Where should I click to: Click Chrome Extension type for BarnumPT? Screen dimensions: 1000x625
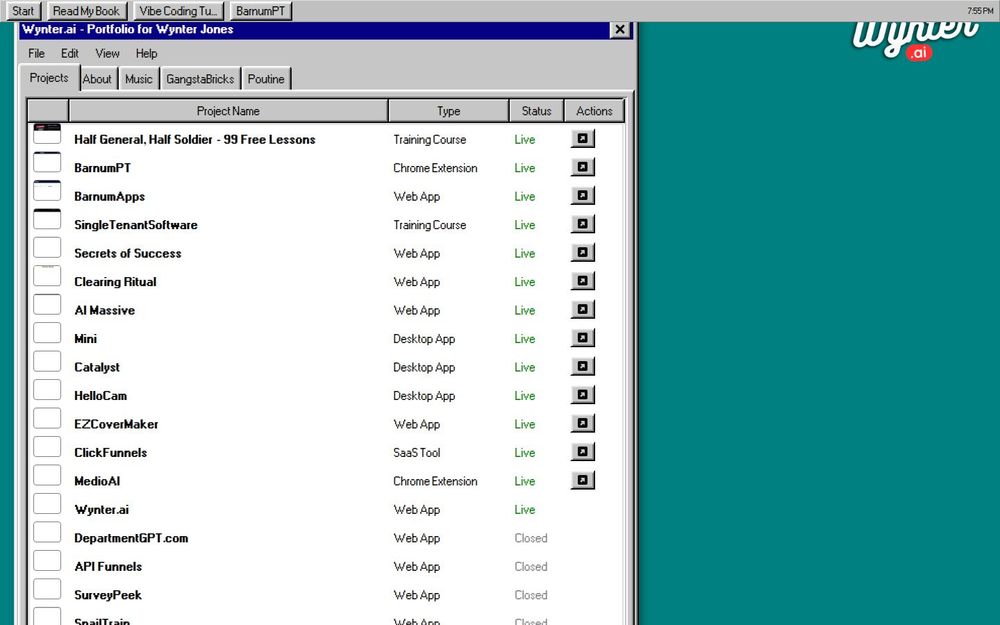point(435,168)
